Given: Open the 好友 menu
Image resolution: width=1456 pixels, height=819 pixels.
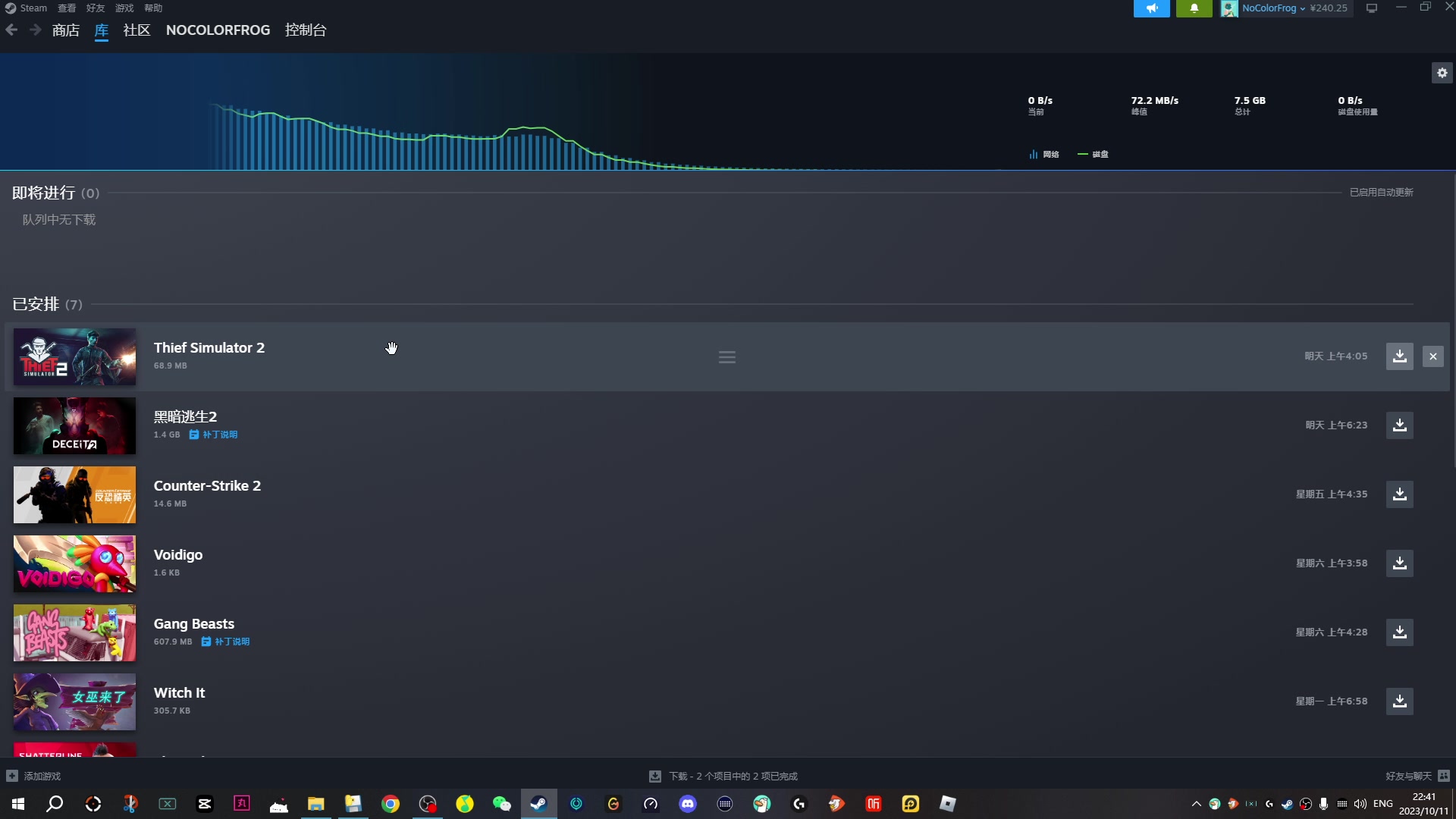Looking at the screenshot, I should tap(96, 8).
